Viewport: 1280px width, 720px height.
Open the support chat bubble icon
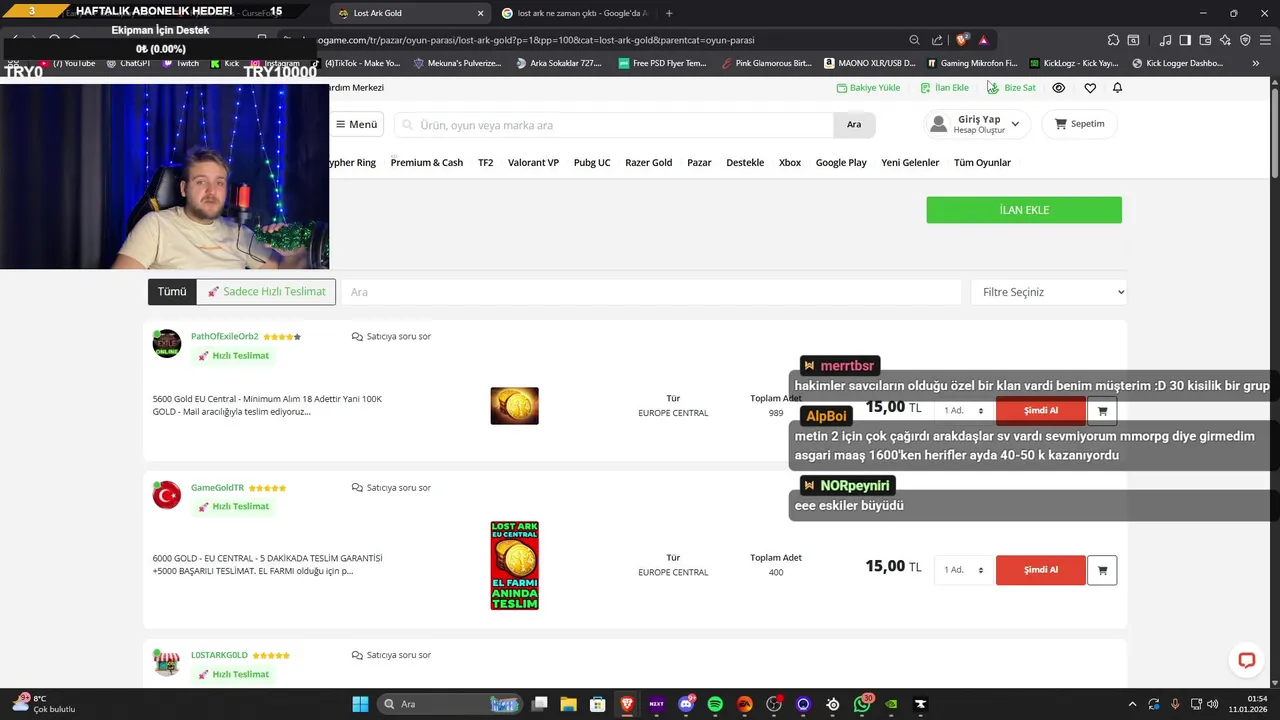(x=1246, y=660)
